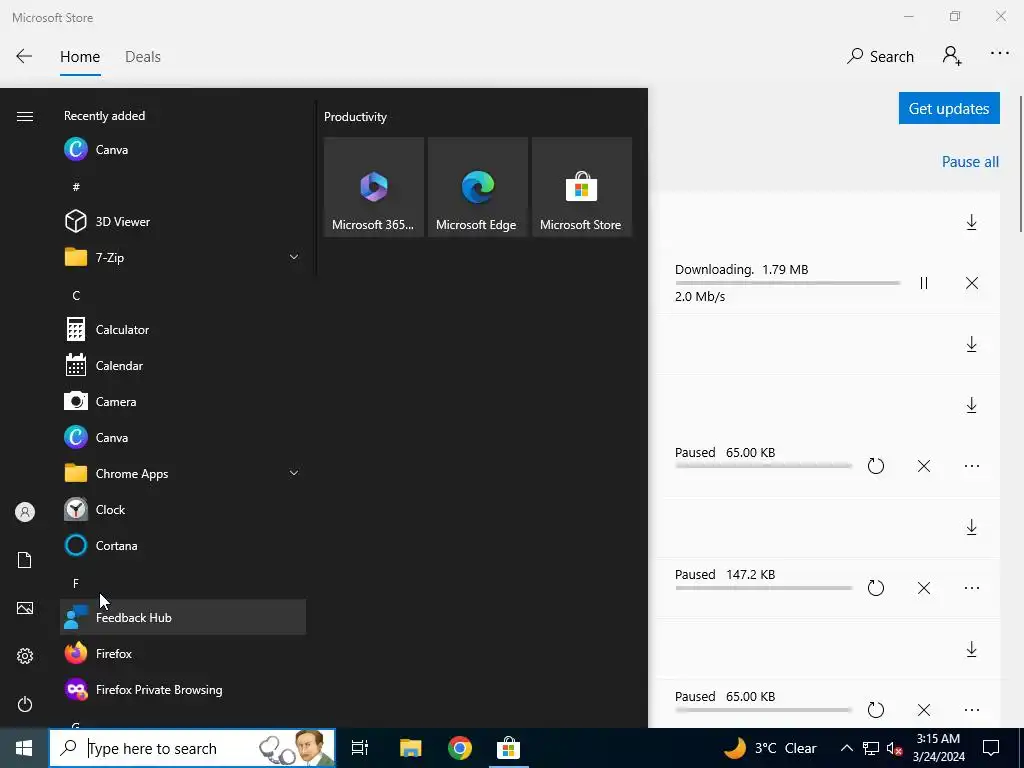
Task: Open options for first Paused 65.00 KB item
Action: coord(971,466)
